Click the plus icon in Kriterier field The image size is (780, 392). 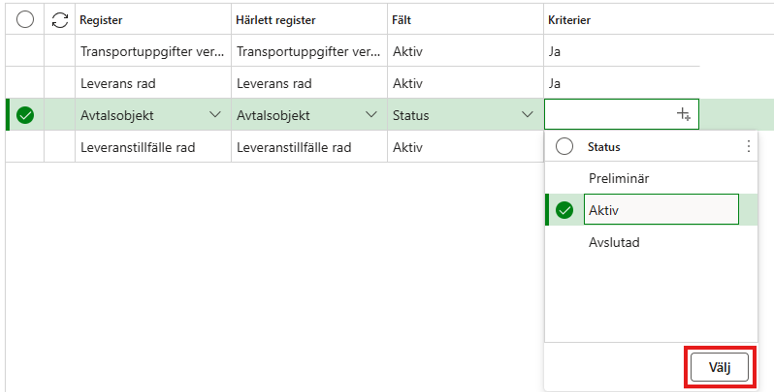click(x=683, y=114)
